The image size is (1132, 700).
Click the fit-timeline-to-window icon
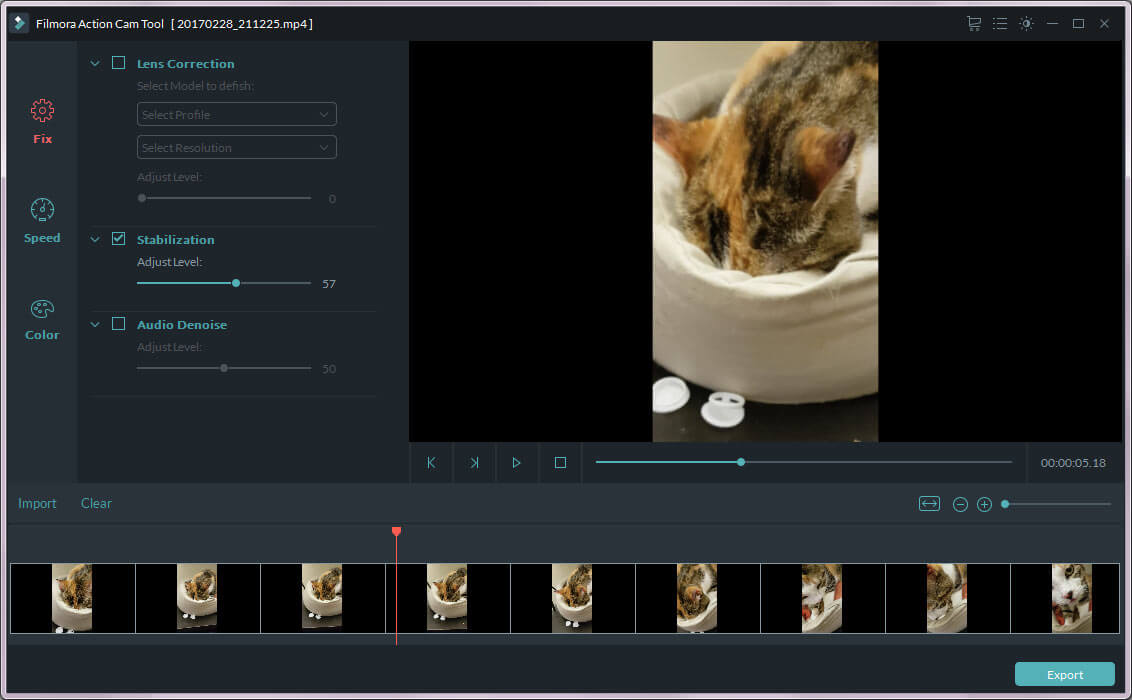(929, 504)
